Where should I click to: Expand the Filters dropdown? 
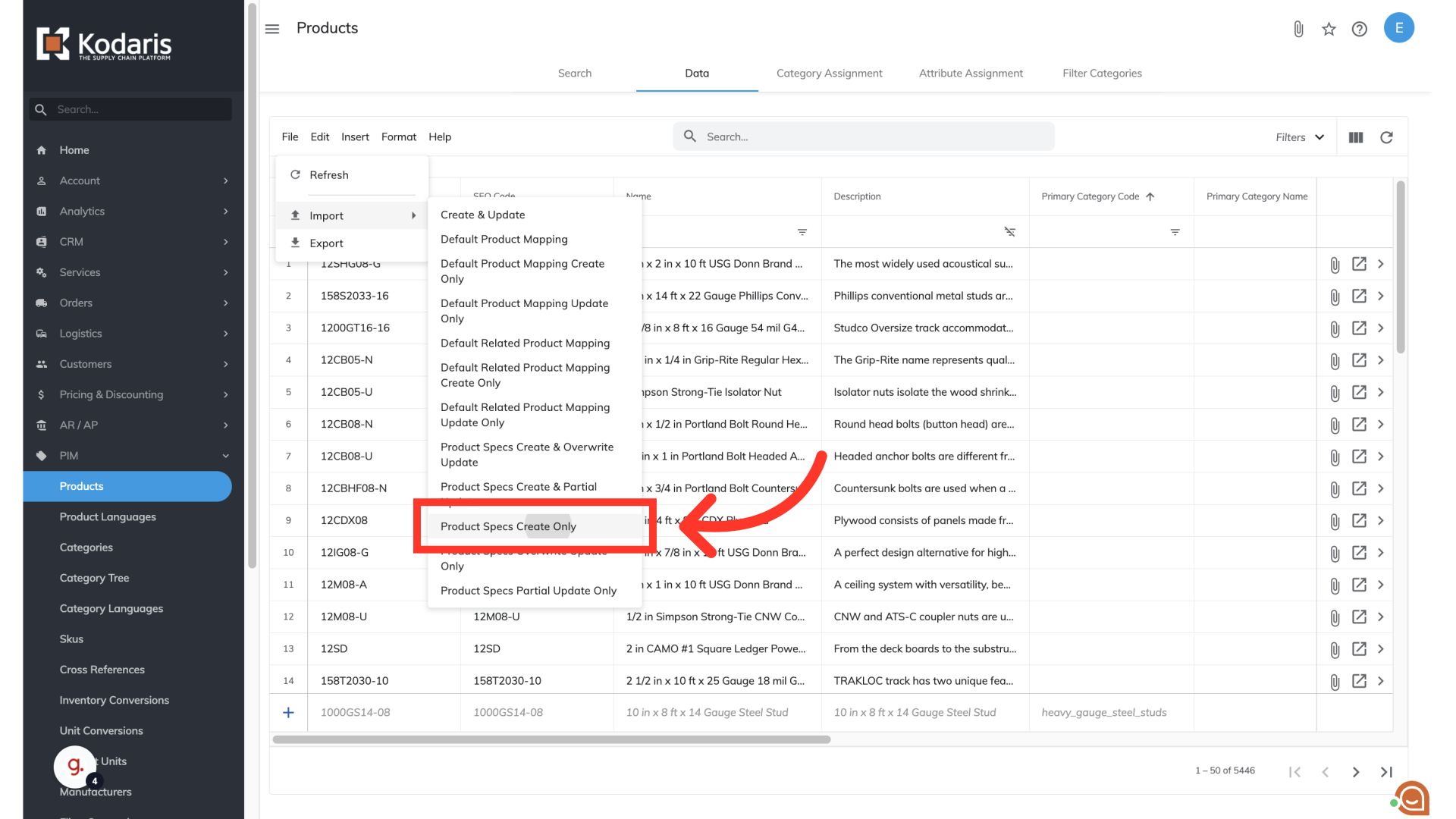tap(1300, 137)
